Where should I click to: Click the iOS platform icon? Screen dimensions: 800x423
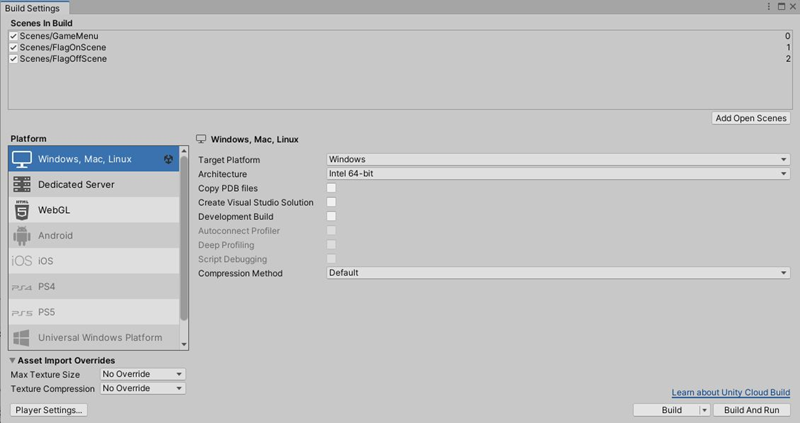coord(21,261)
